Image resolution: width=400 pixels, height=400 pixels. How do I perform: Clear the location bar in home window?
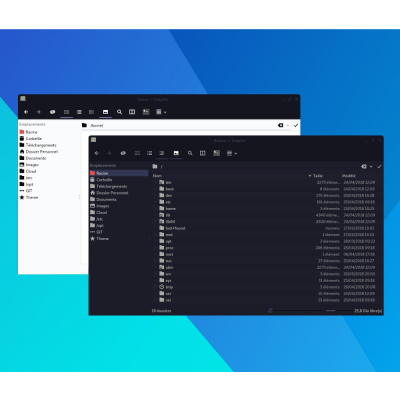tap(280, 125)
